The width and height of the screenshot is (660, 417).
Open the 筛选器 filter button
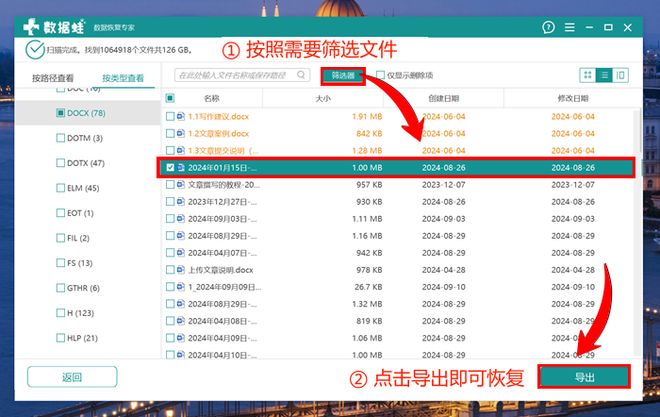[x=343, y=76]
